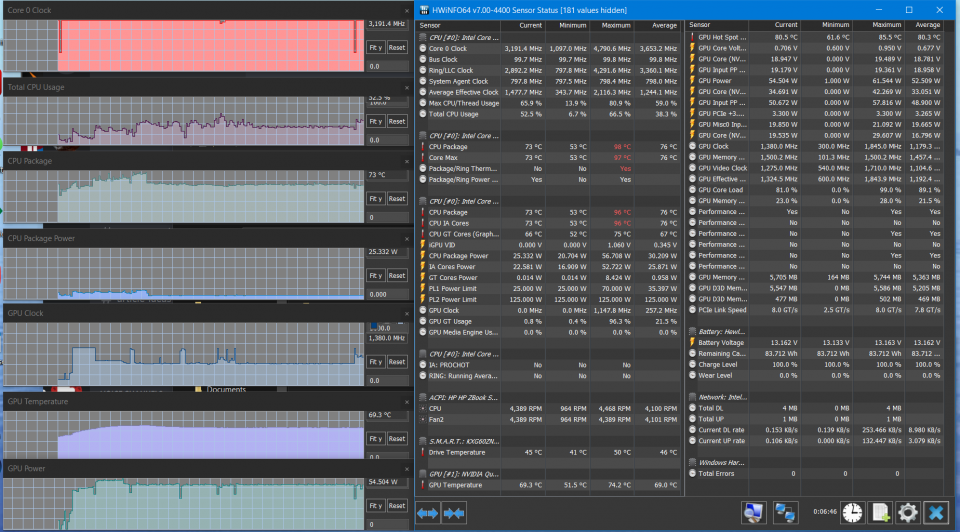This screenshot has width=960, height=532.
Task: Close the Total CPU Usage graph
Action: [407, 88]
